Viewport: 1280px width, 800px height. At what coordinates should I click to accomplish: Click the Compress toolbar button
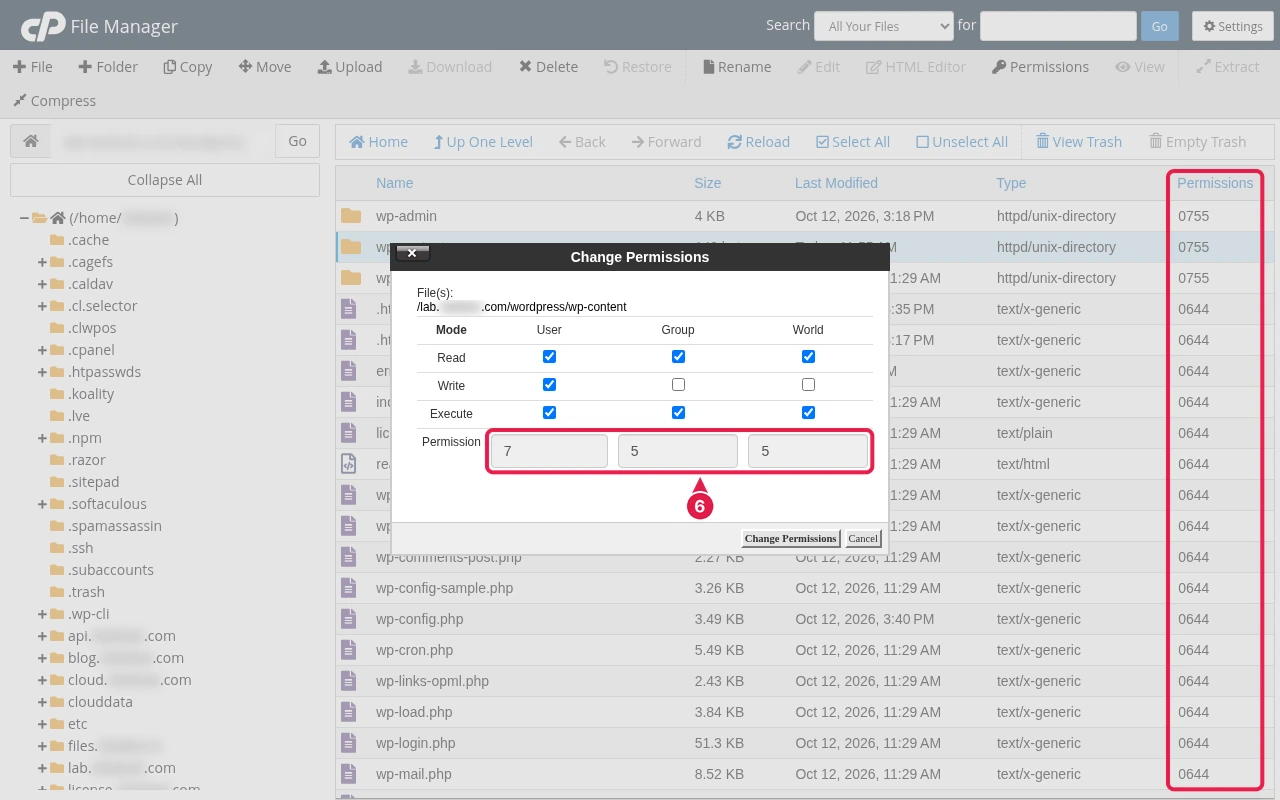pyautogui.click(x=54, y=101)
